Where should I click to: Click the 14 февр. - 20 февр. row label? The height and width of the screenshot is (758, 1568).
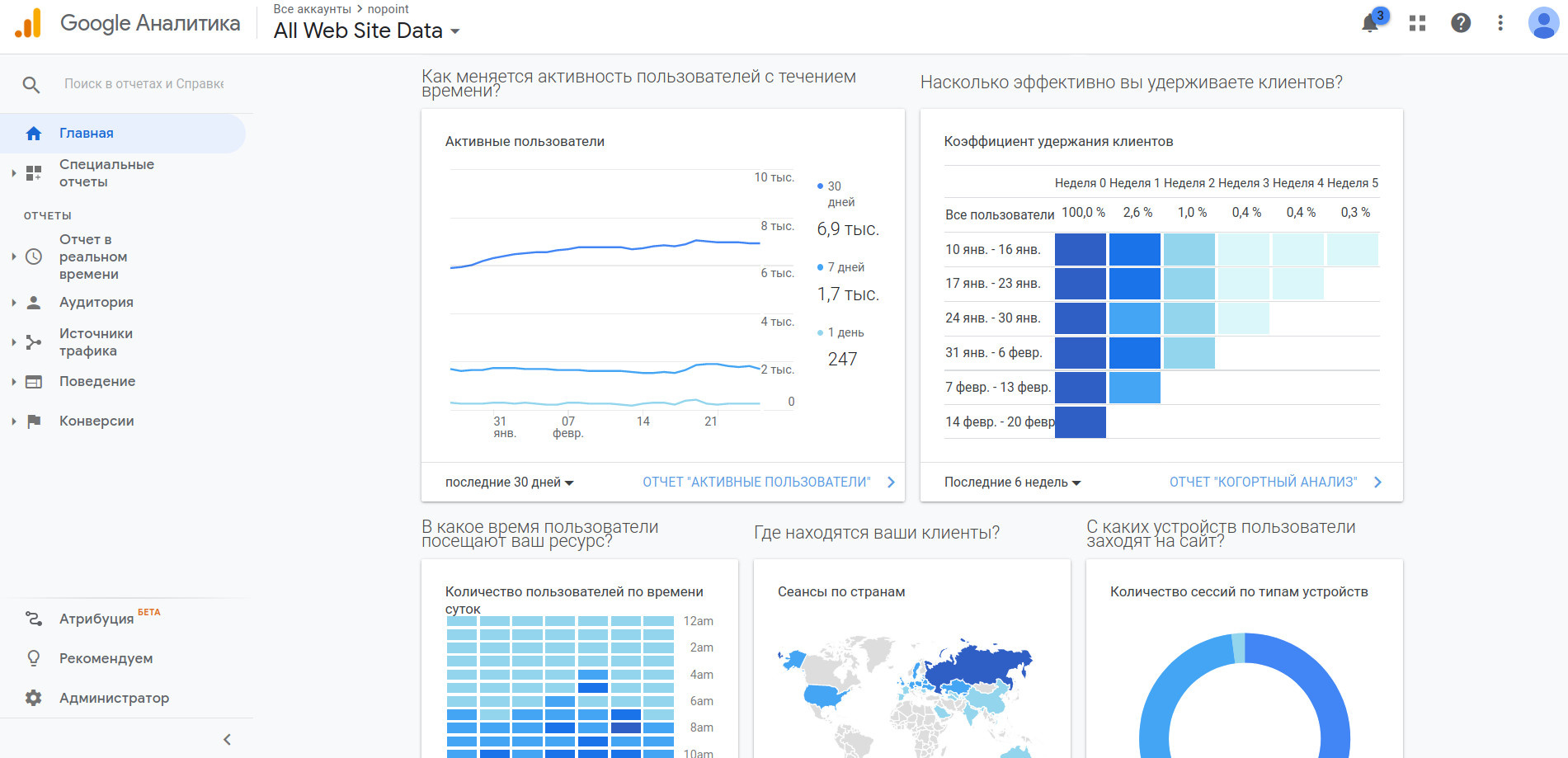point(1000,422)
